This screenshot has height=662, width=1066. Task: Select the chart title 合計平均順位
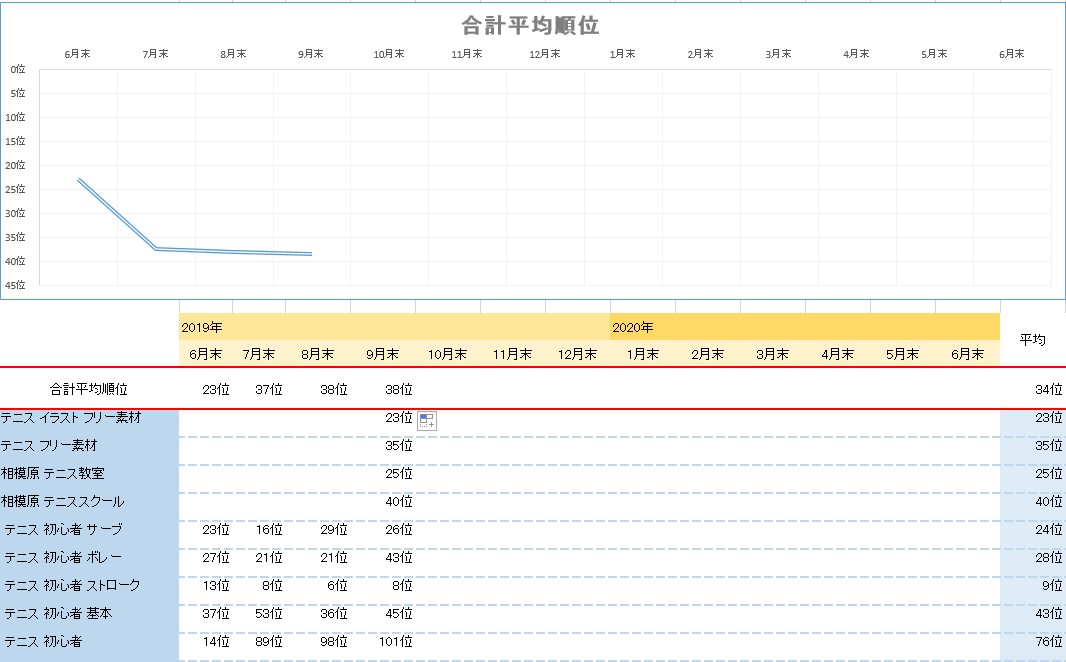click(x=530, y=25)
